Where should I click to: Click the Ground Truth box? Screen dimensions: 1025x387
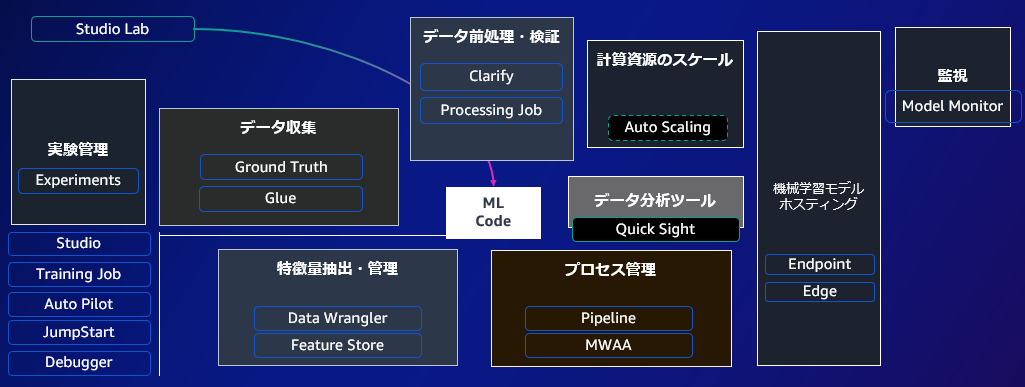[x=281, y=167]
